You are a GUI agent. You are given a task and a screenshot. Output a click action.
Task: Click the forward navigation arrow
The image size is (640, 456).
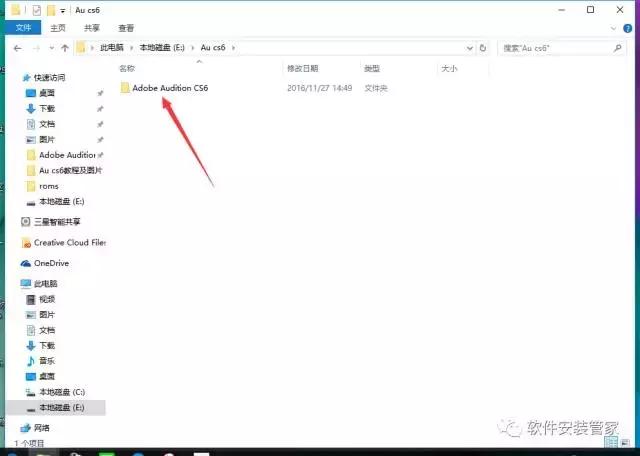click(x=37, y=48)
